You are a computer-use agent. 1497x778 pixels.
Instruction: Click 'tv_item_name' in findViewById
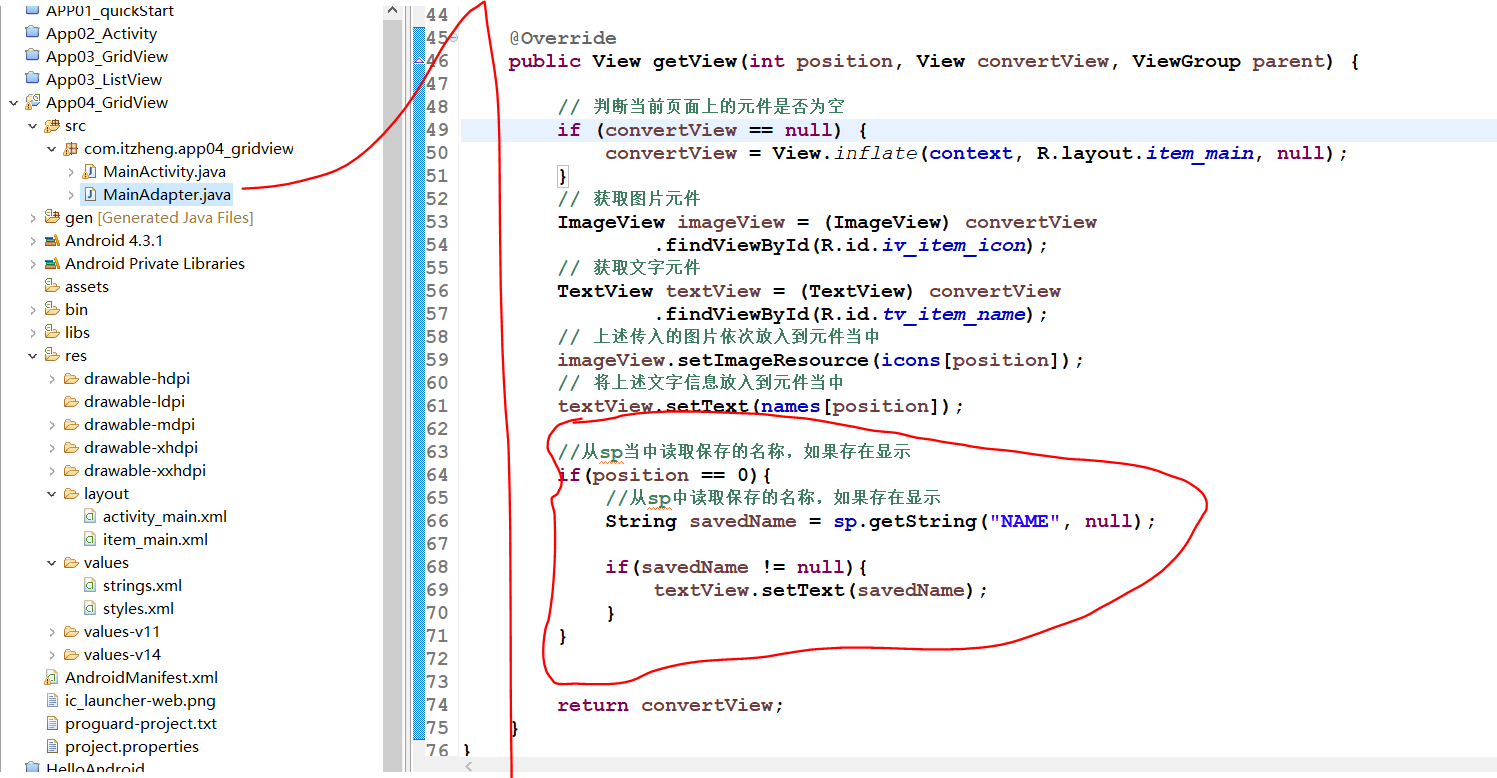tap(953, 314)
